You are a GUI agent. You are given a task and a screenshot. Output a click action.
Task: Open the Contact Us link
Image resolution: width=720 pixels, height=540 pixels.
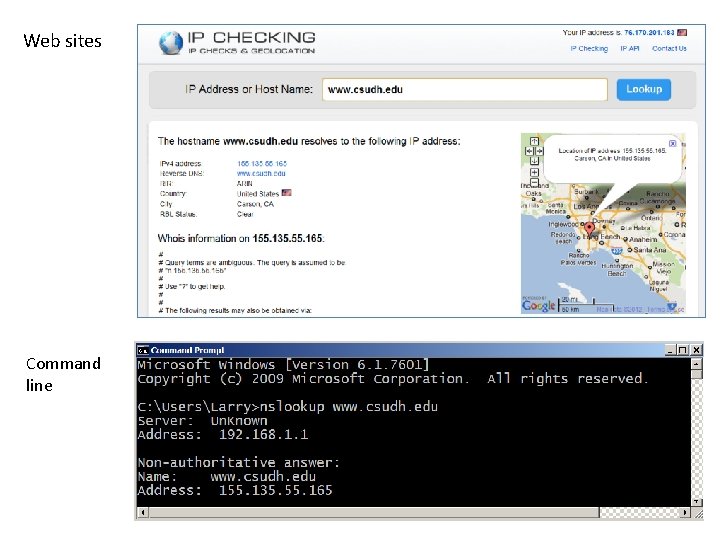tap(669, 49)
